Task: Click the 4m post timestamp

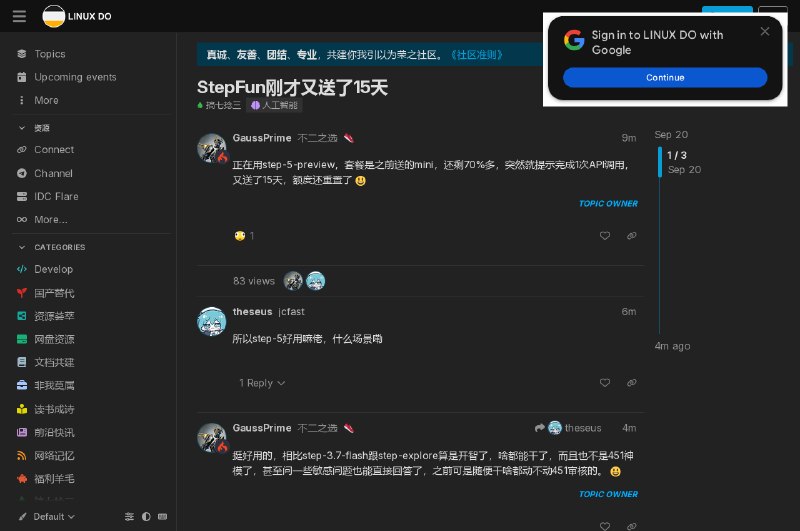Action: point(629,428)
